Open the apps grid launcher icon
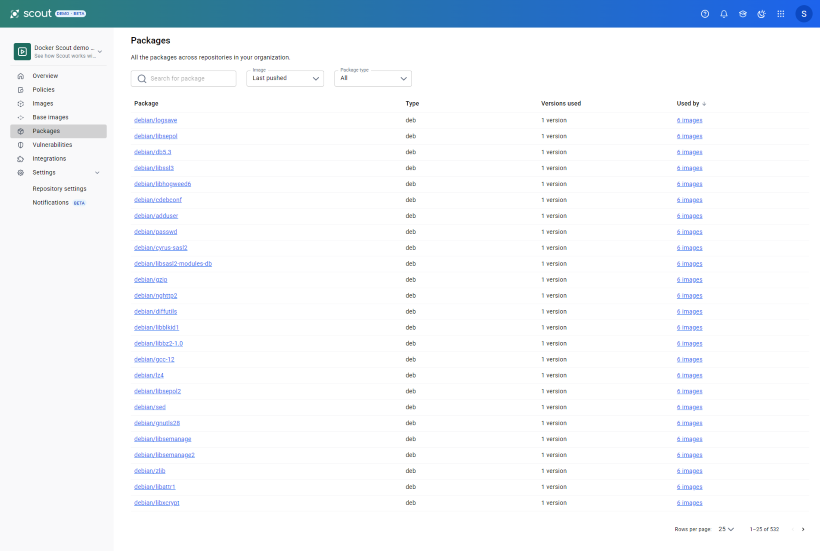Viewport: 820px width, 551px height. click(x=781, y=14)
